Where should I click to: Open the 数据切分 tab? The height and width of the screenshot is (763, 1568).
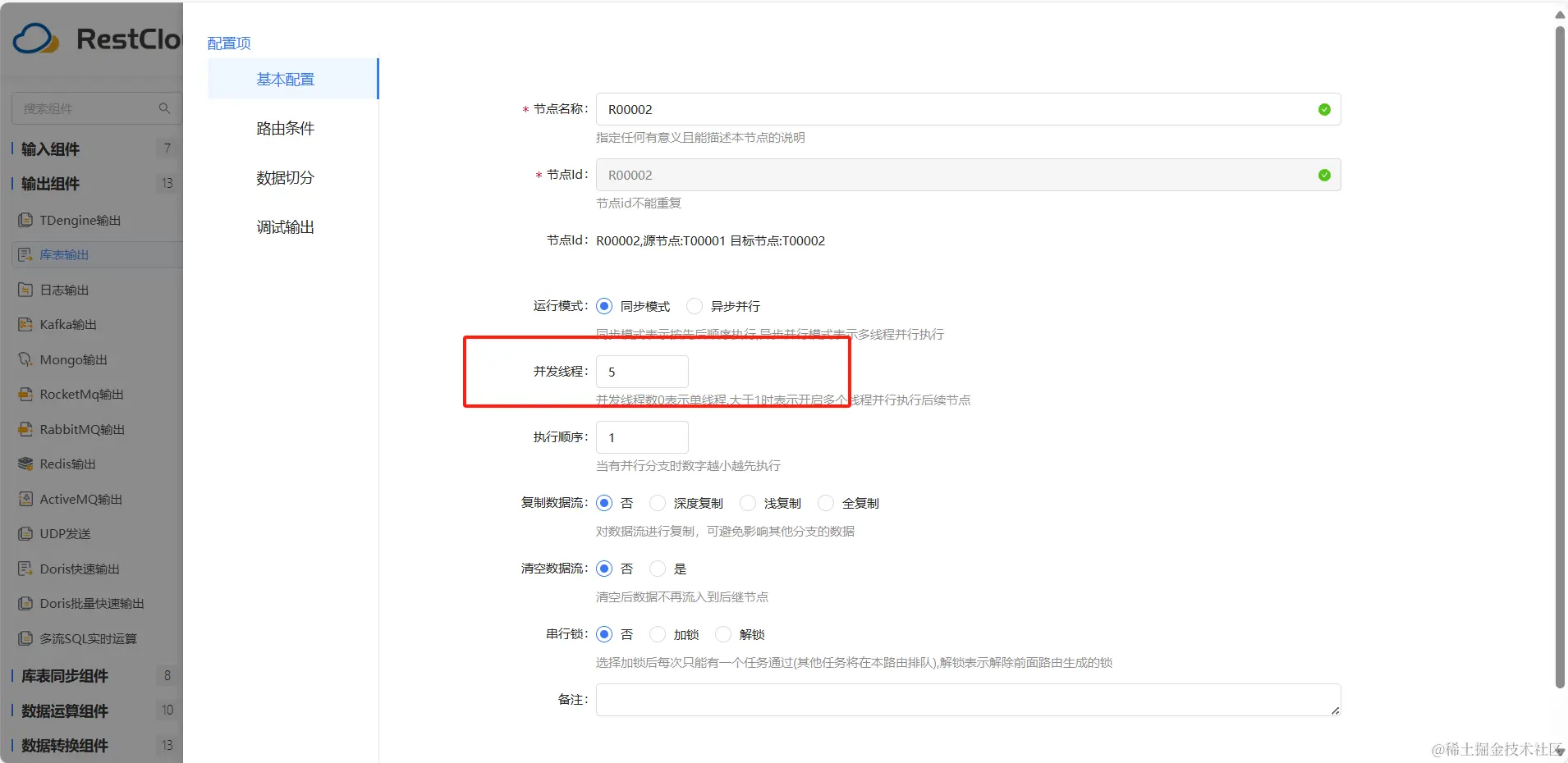click(x=285, y=177)
